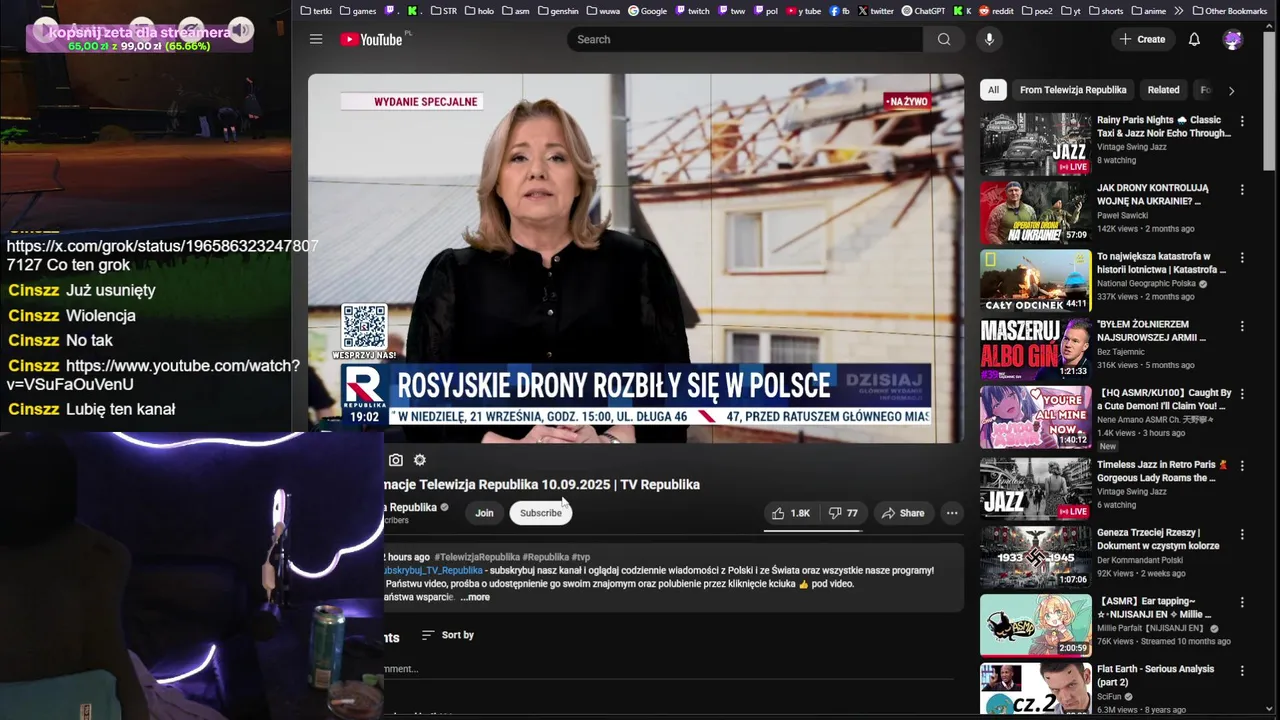Image resolution: width=1280 pixels, height=720 pixels.
Task: Click the Join button
Action: click(484, 513)
